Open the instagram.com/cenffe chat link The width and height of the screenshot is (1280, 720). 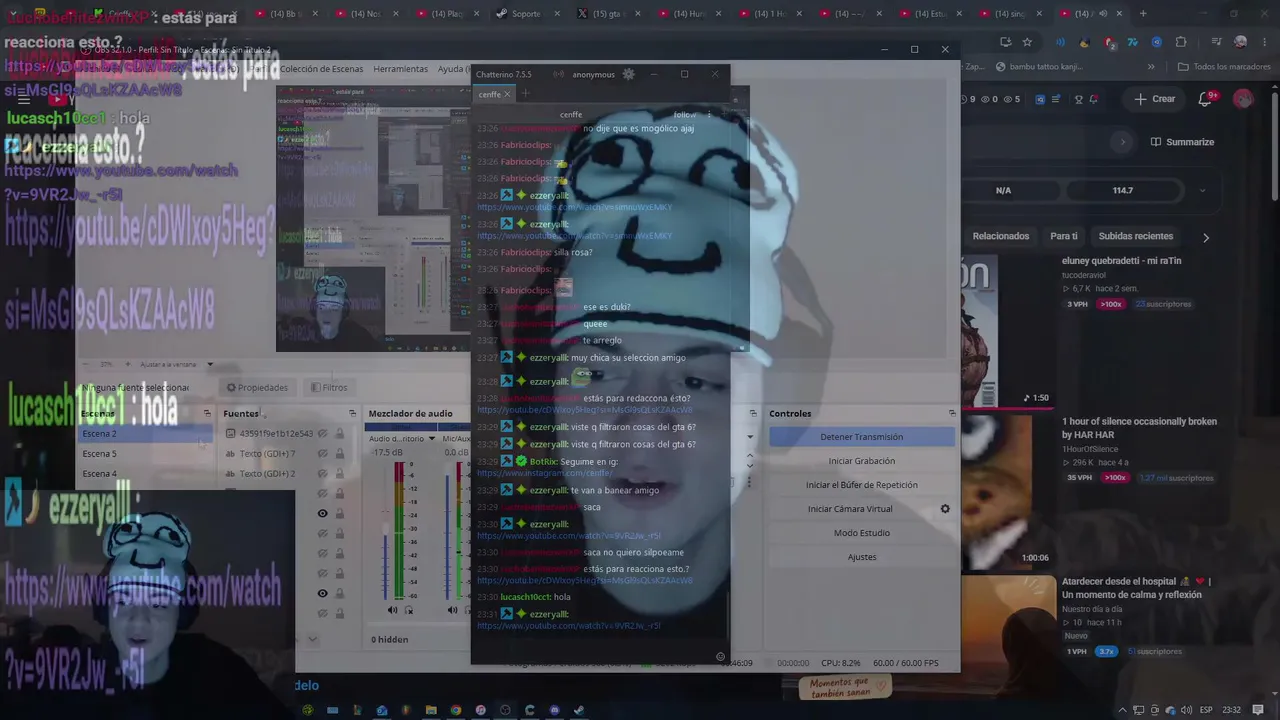point(544,473)
